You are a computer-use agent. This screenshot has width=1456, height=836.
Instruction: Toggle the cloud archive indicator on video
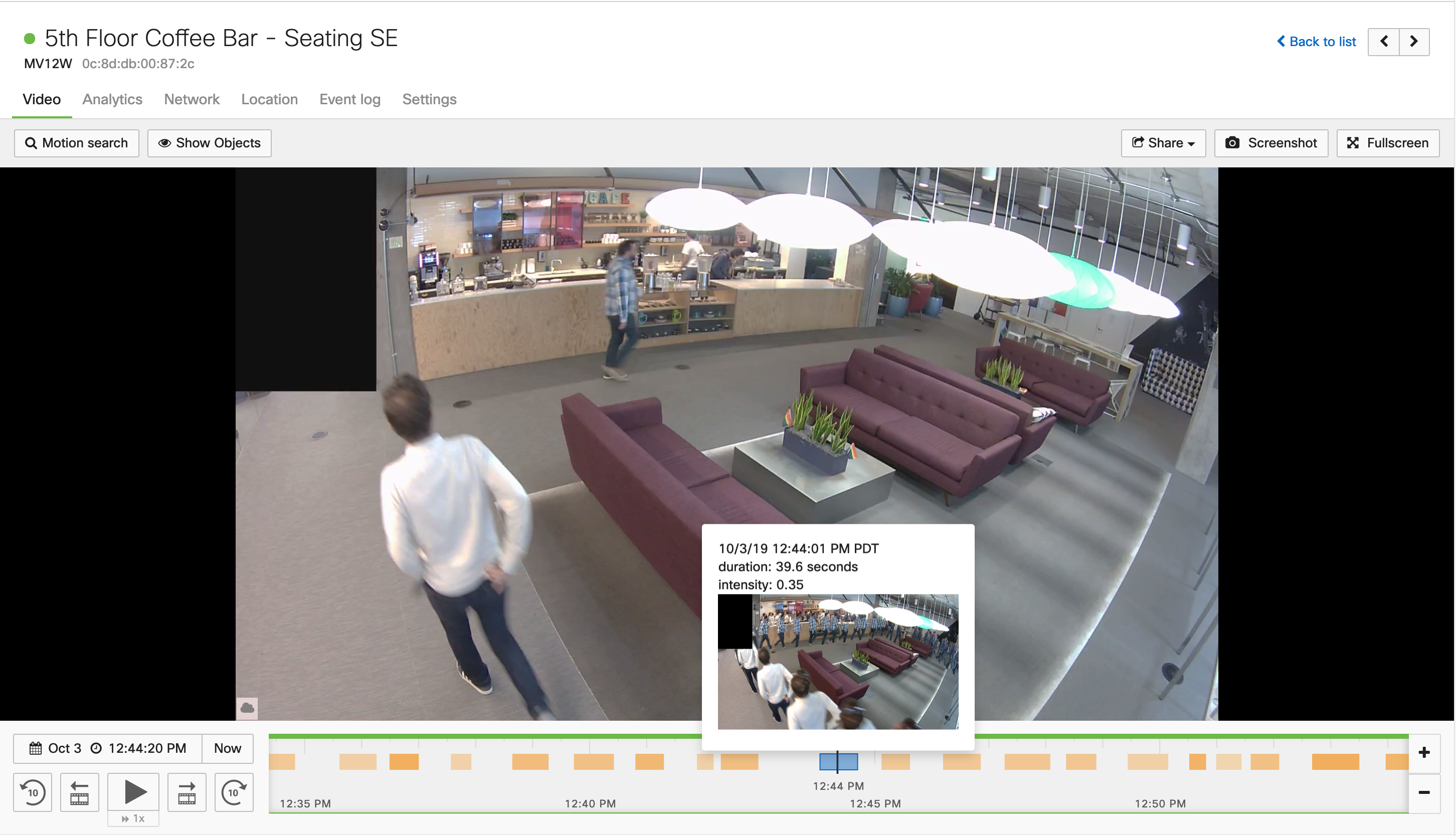[x=247, y=708]
